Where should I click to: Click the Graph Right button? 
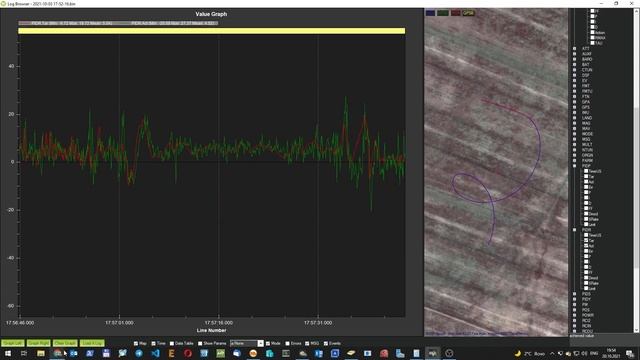pyautogui.click(x=38, y=343)
